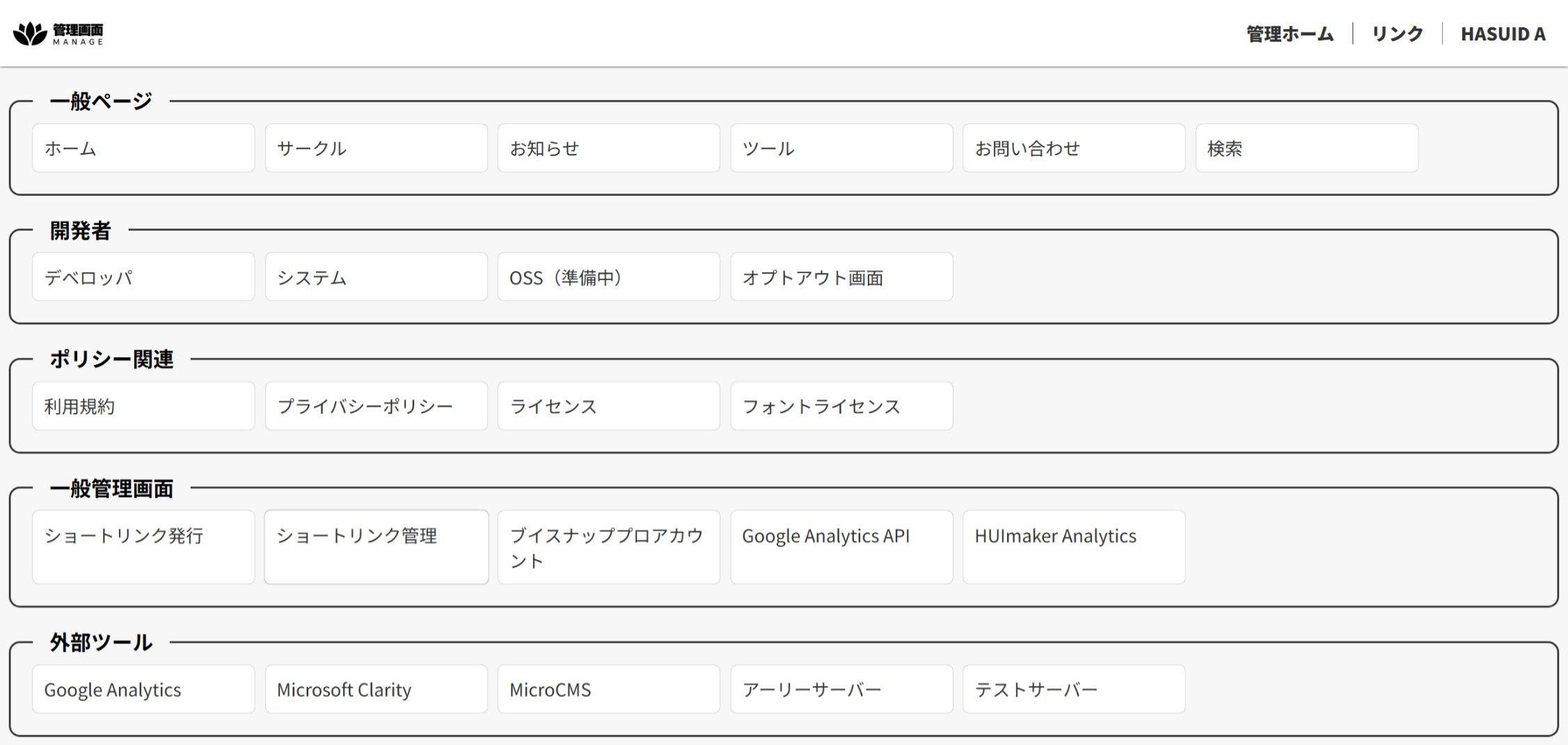
Task: Select the フォントライセンス card
Action: click(841, 406)
